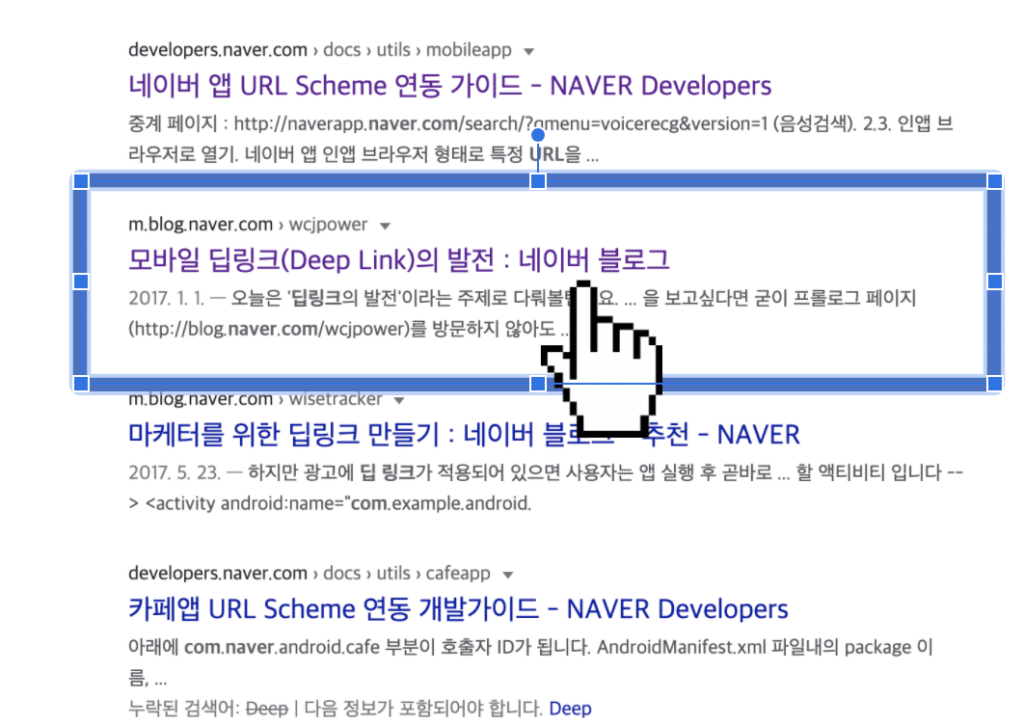Screen dimensions: 1024x725
Task: Click '(http://blog.naver.com/wcjpower)를 방문하지' snippet line
Action: [x=348, y=329]
